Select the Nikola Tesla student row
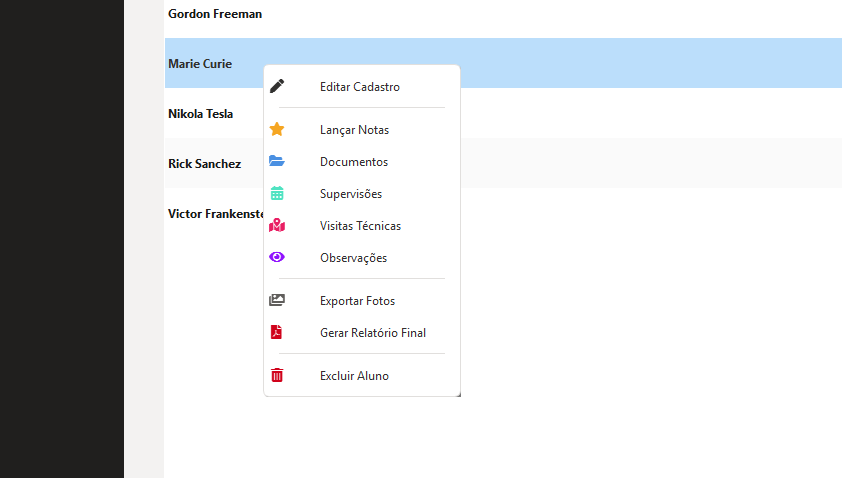842x478 pixels. pos(201,114)
